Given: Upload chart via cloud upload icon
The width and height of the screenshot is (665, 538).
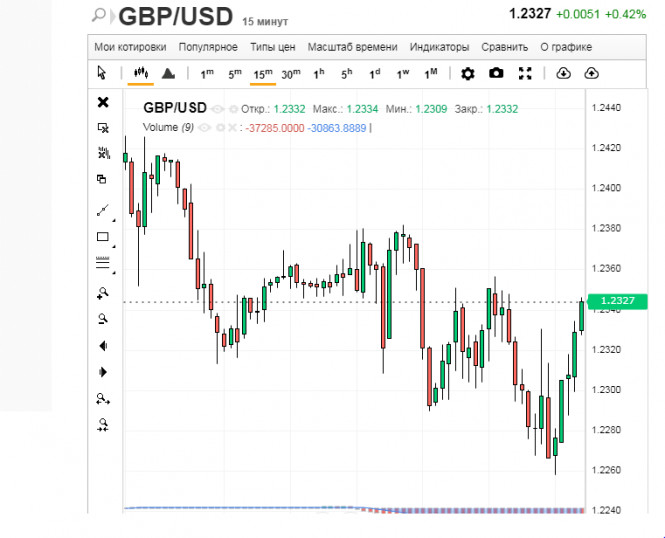Looking at the screenshot, I should 591,73.
